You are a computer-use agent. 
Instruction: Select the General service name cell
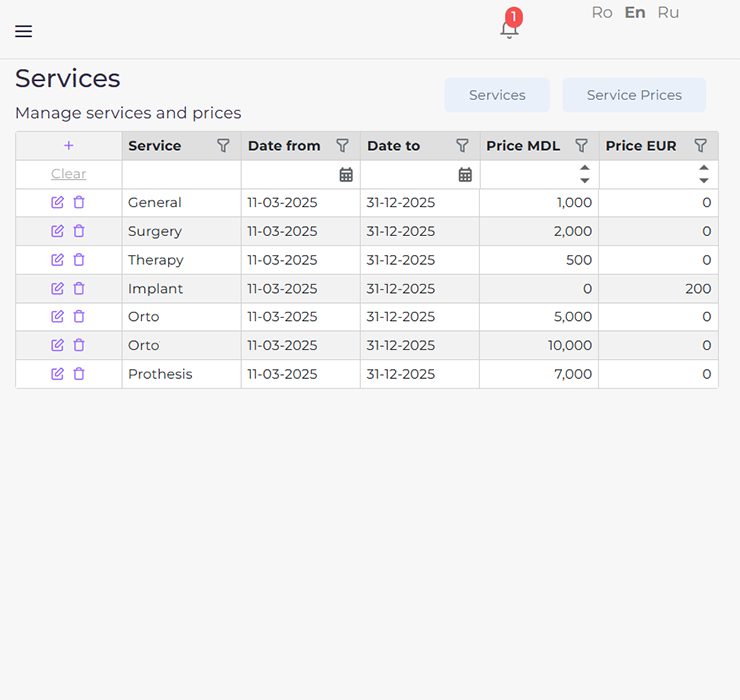182,203
